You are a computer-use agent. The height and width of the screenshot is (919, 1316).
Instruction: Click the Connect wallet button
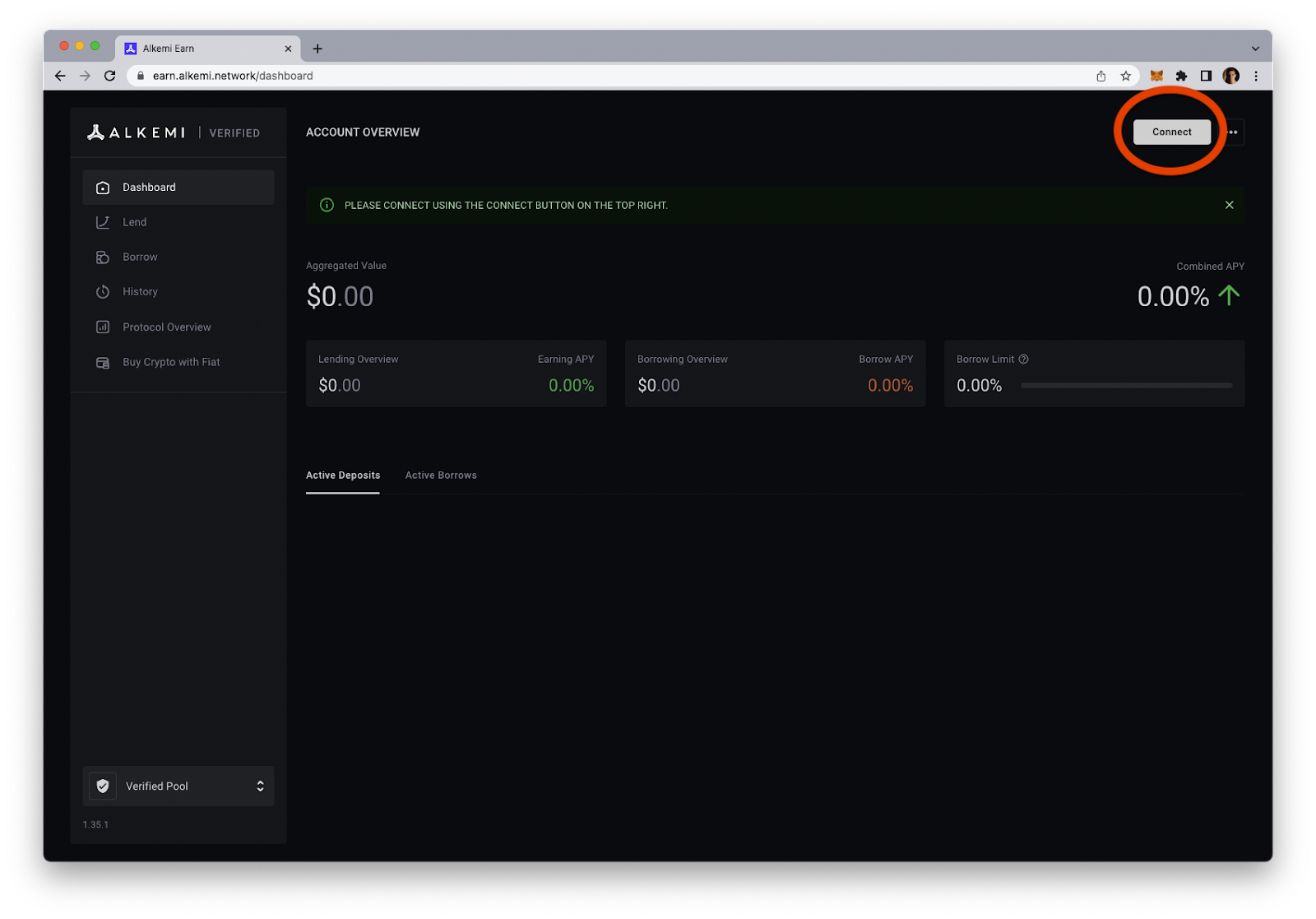(x=1171, y=132)
